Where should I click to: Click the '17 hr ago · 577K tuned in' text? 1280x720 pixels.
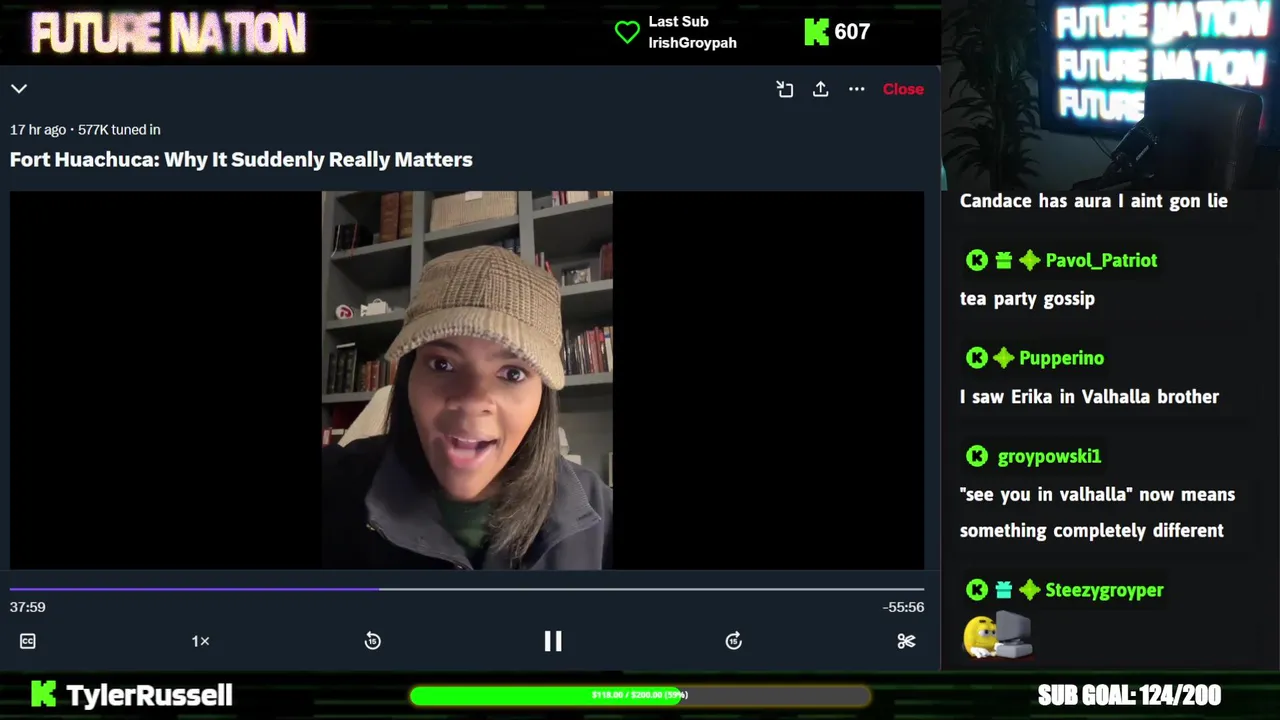coord(85,129)
